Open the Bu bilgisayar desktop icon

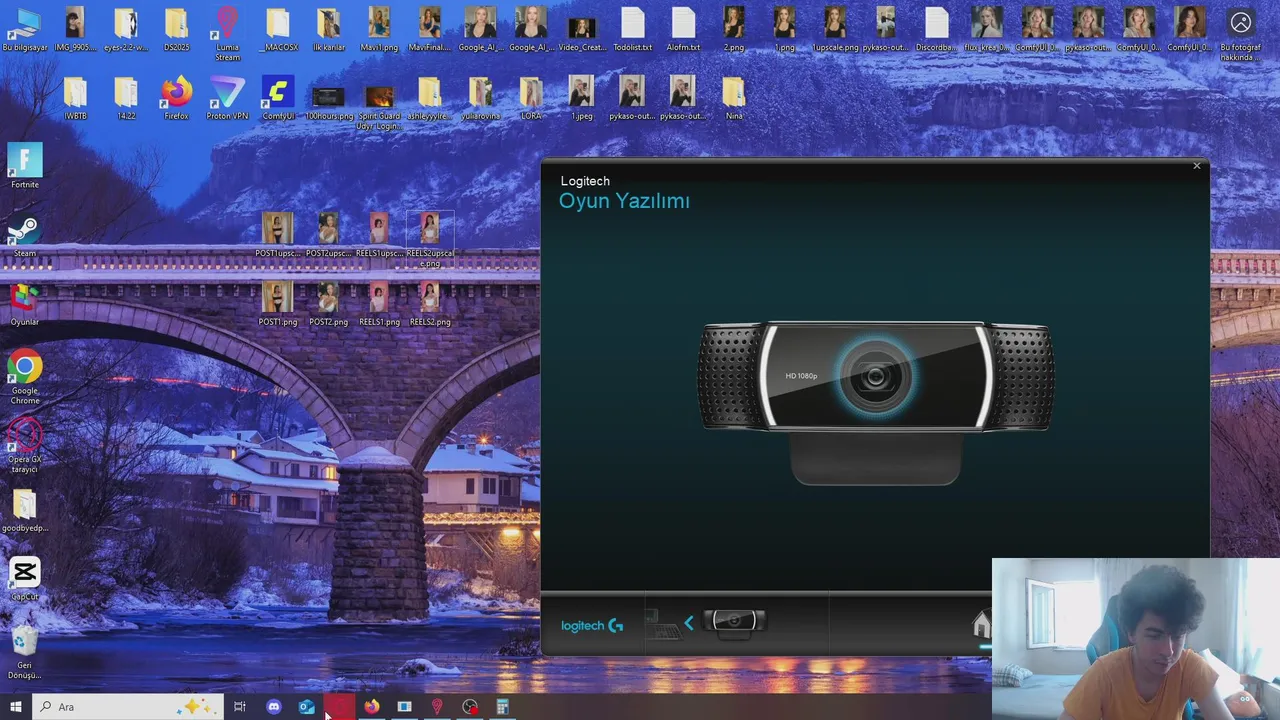[x=24, y=31]
